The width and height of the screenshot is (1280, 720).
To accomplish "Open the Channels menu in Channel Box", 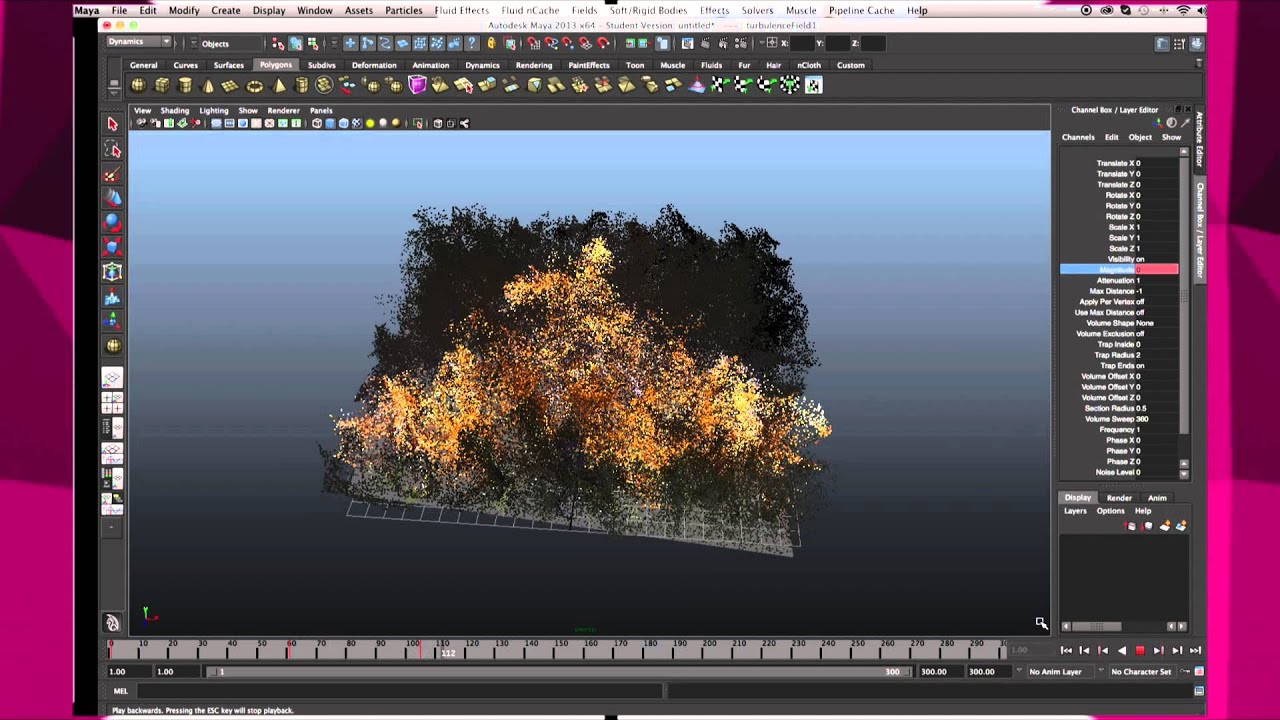I will pos(1078,137).
